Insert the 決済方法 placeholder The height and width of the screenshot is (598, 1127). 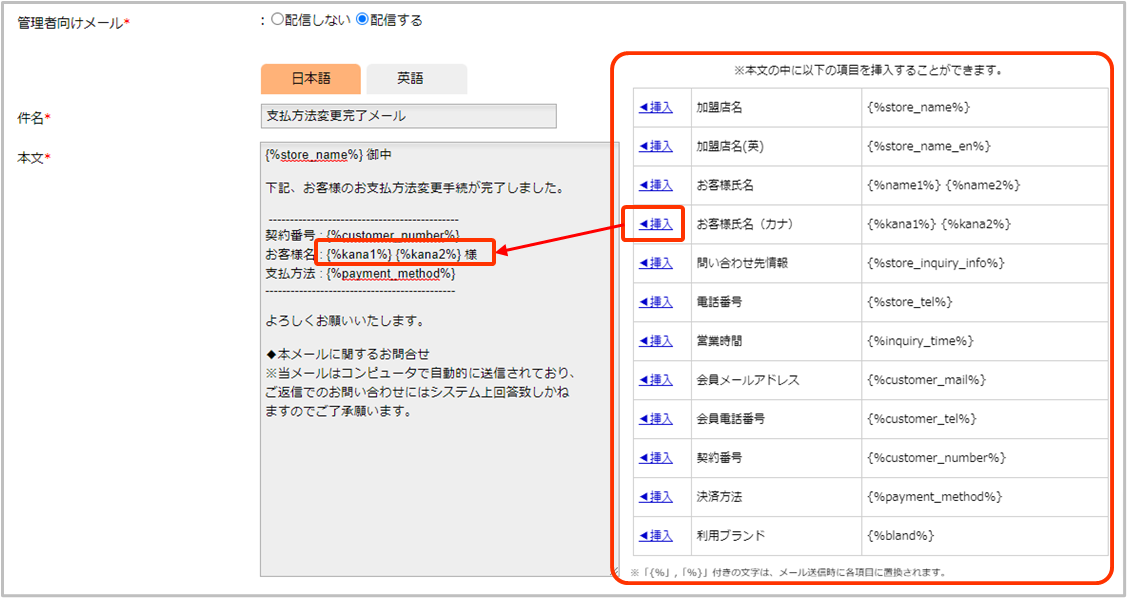[656, 497]
